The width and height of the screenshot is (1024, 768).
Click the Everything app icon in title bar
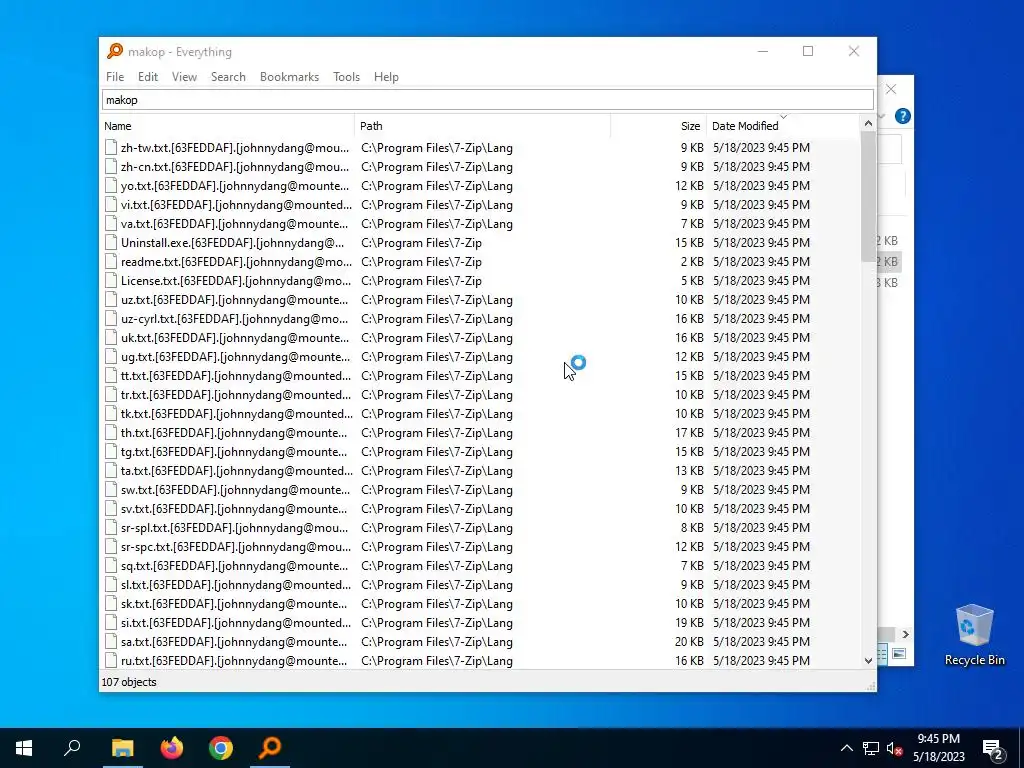pos(115,51)
